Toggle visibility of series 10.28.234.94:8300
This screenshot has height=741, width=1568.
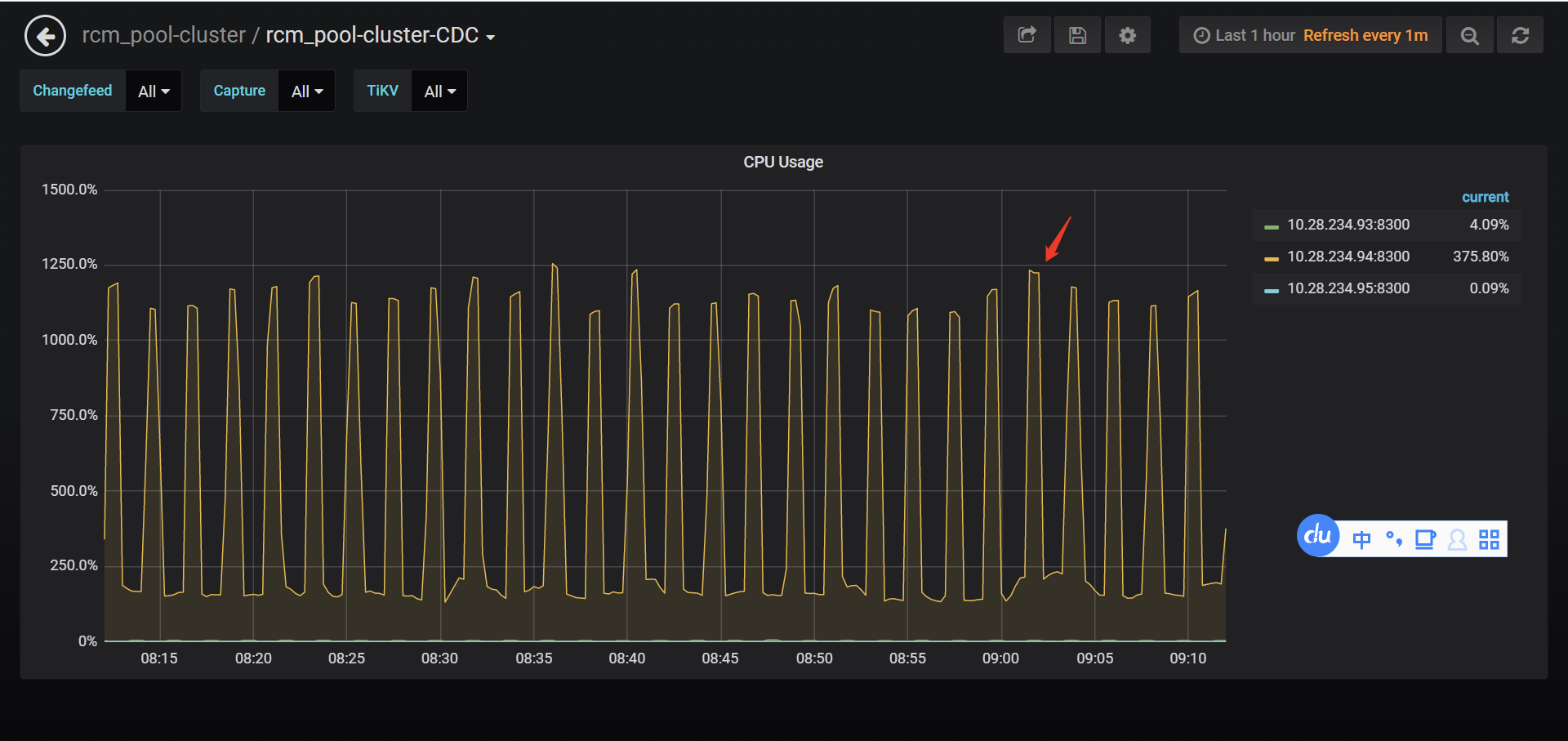(1348, 256)
